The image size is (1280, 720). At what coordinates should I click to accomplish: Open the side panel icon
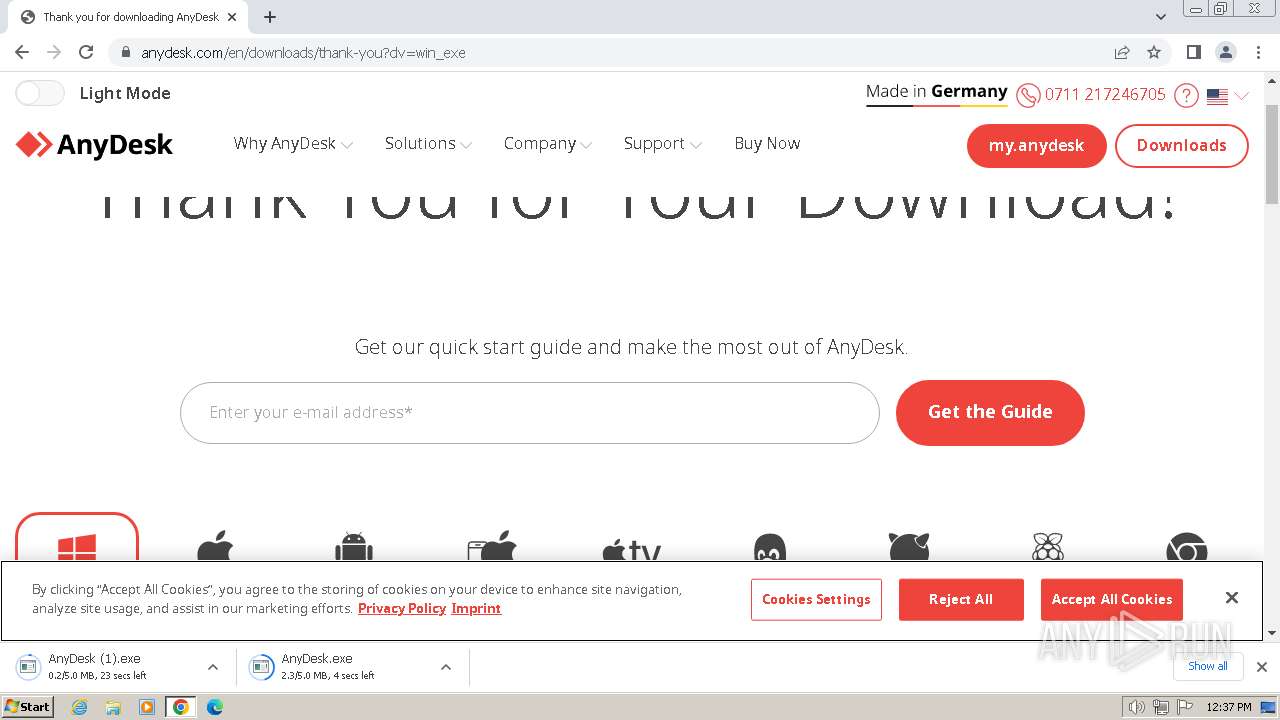point(1194,52)
